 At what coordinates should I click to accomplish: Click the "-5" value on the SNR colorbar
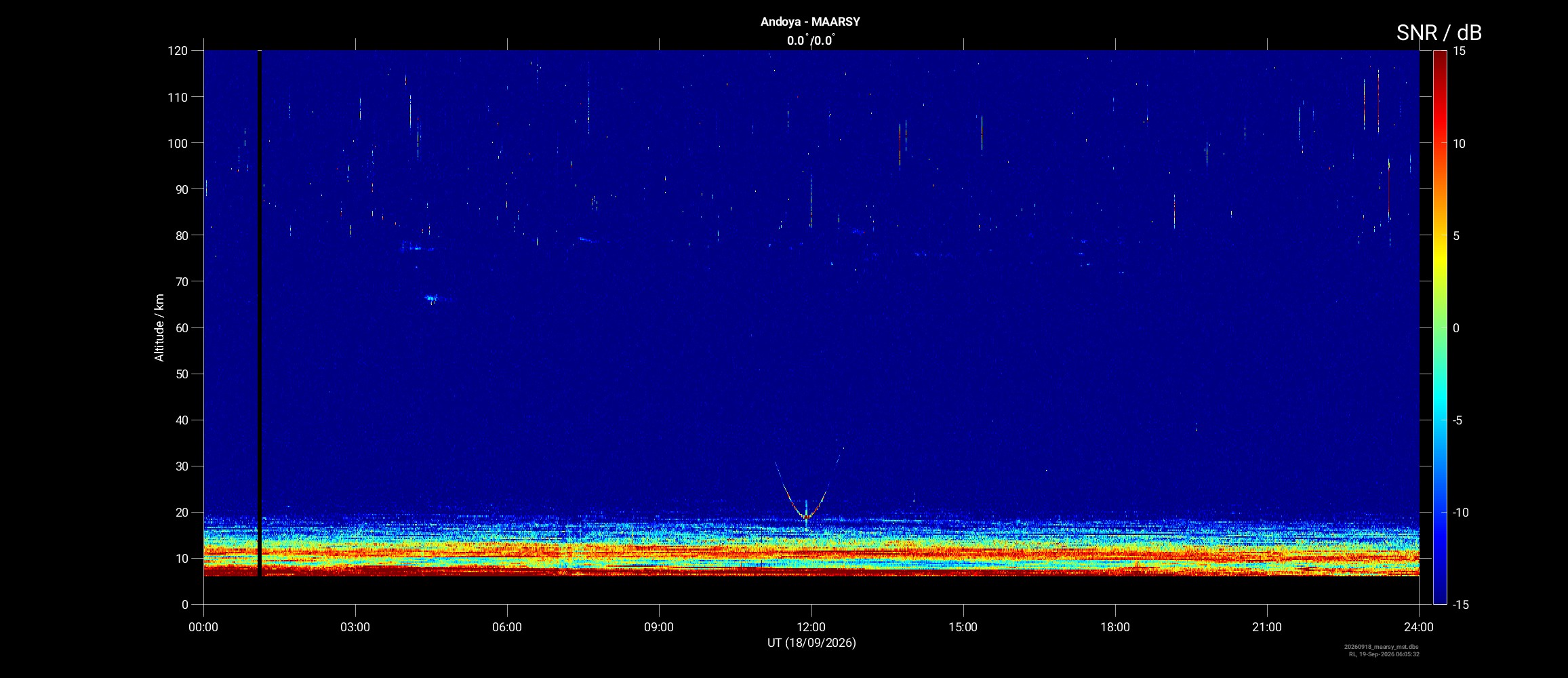pos(1458,420)
